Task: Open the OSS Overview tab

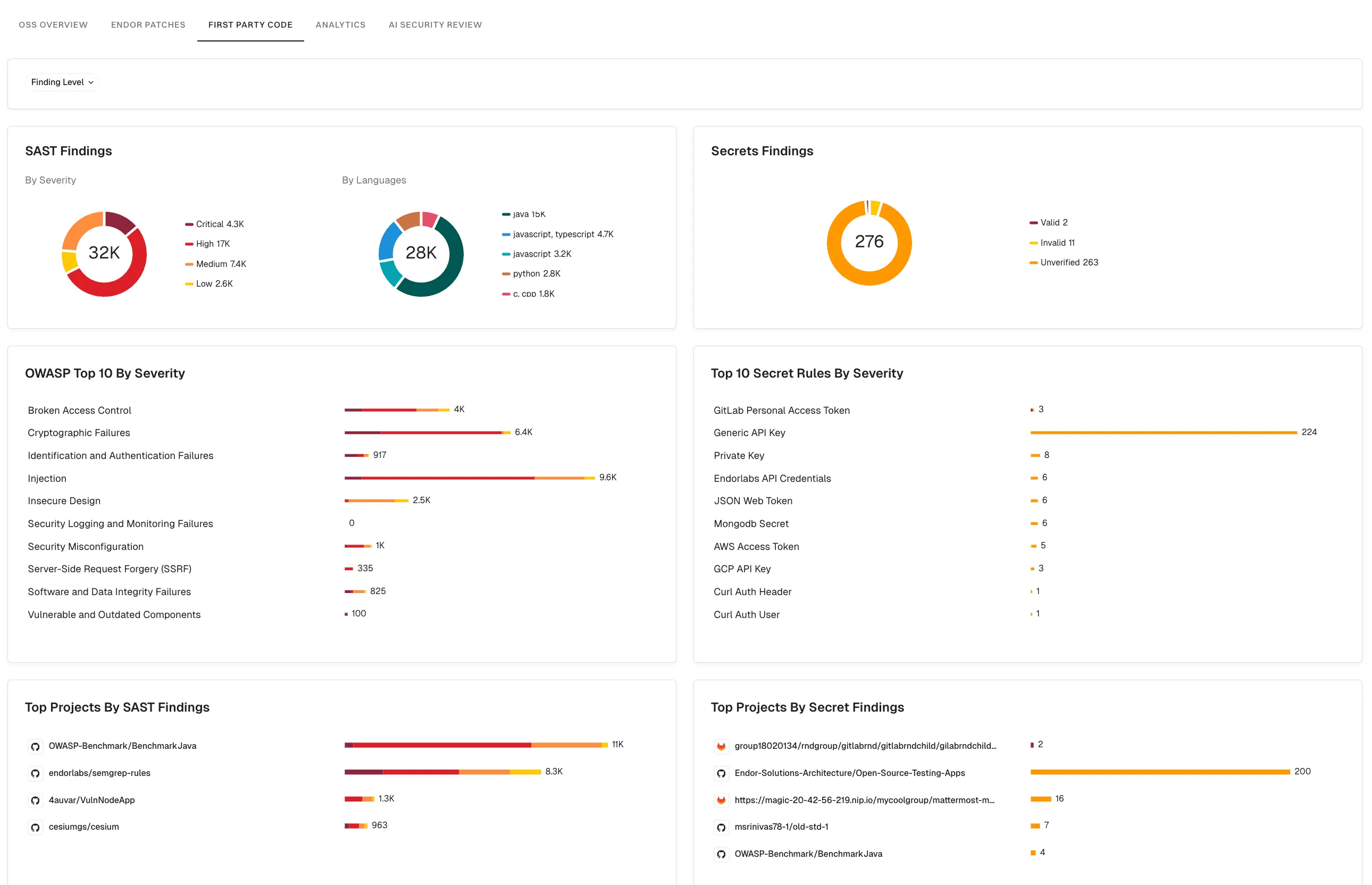Action: pos(53,24)
